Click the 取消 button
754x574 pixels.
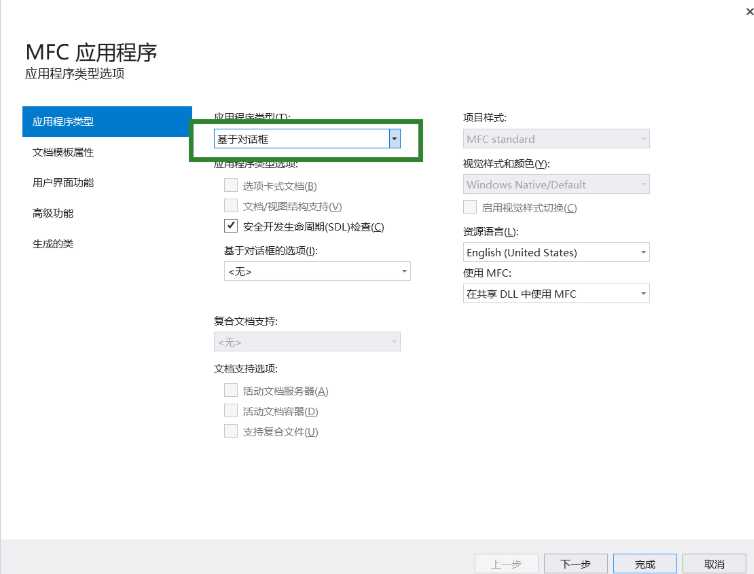pos(714,564)
